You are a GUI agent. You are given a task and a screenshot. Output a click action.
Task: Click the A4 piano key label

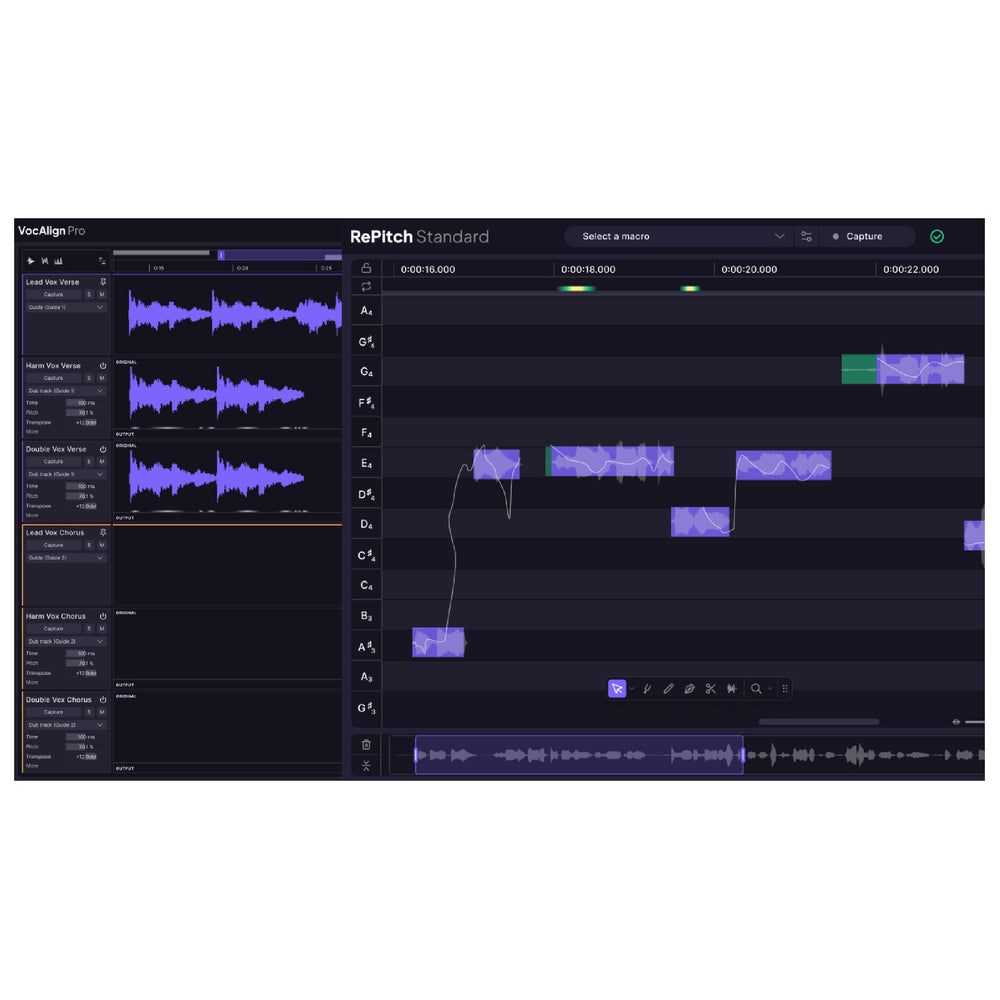click(366, 311)
